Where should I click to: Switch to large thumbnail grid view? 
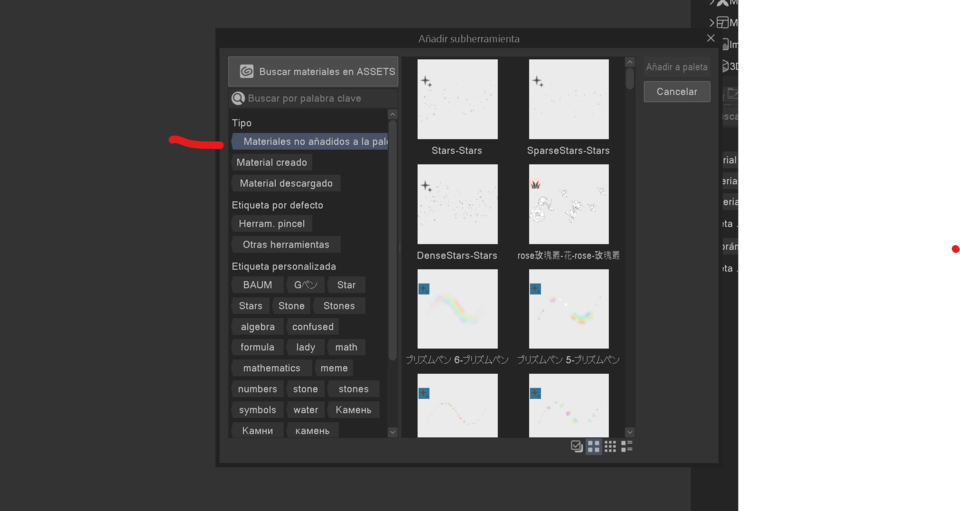point(594,446)
